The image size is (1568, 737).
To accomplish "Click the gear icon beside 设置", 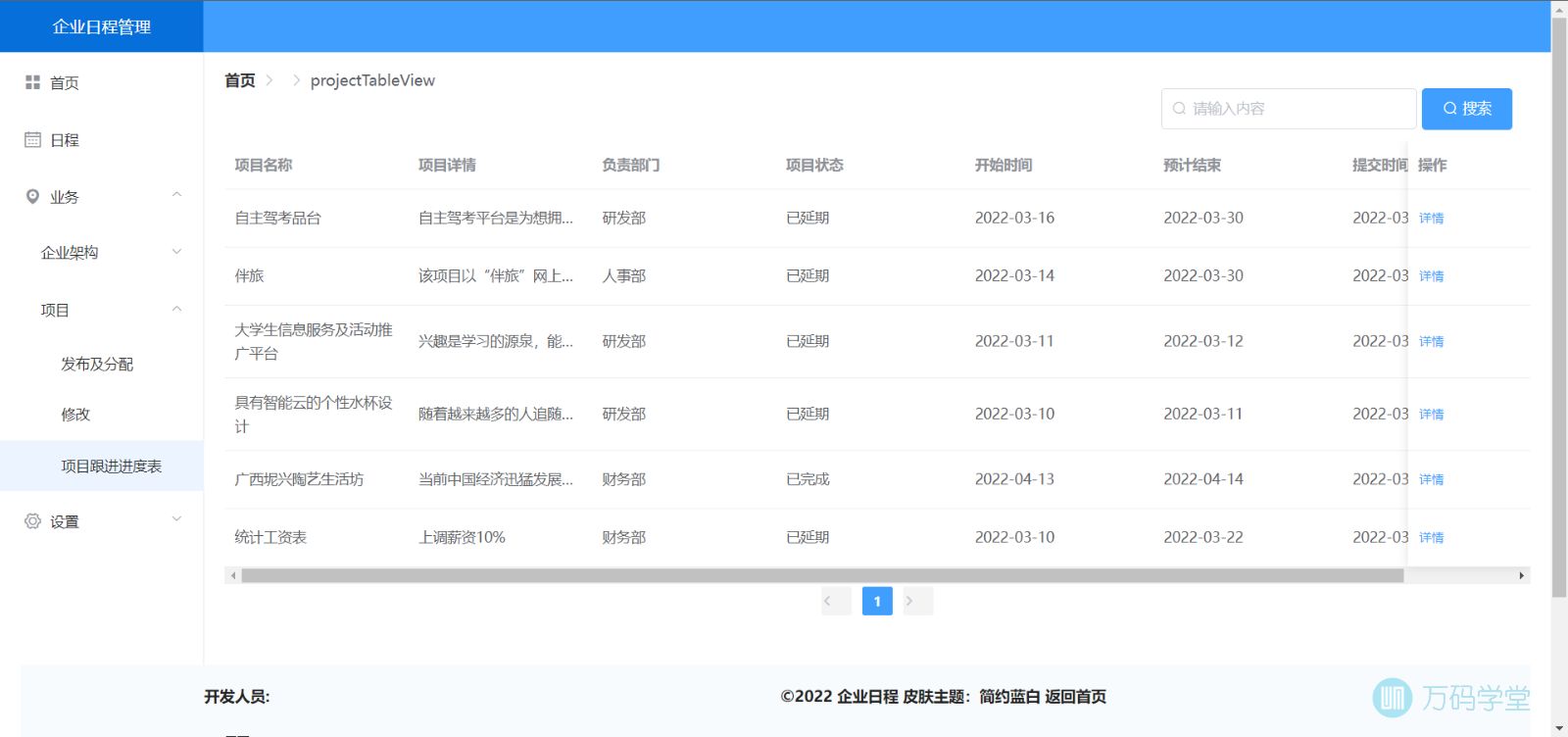I will pyautogui.click(x=32, y=521).
